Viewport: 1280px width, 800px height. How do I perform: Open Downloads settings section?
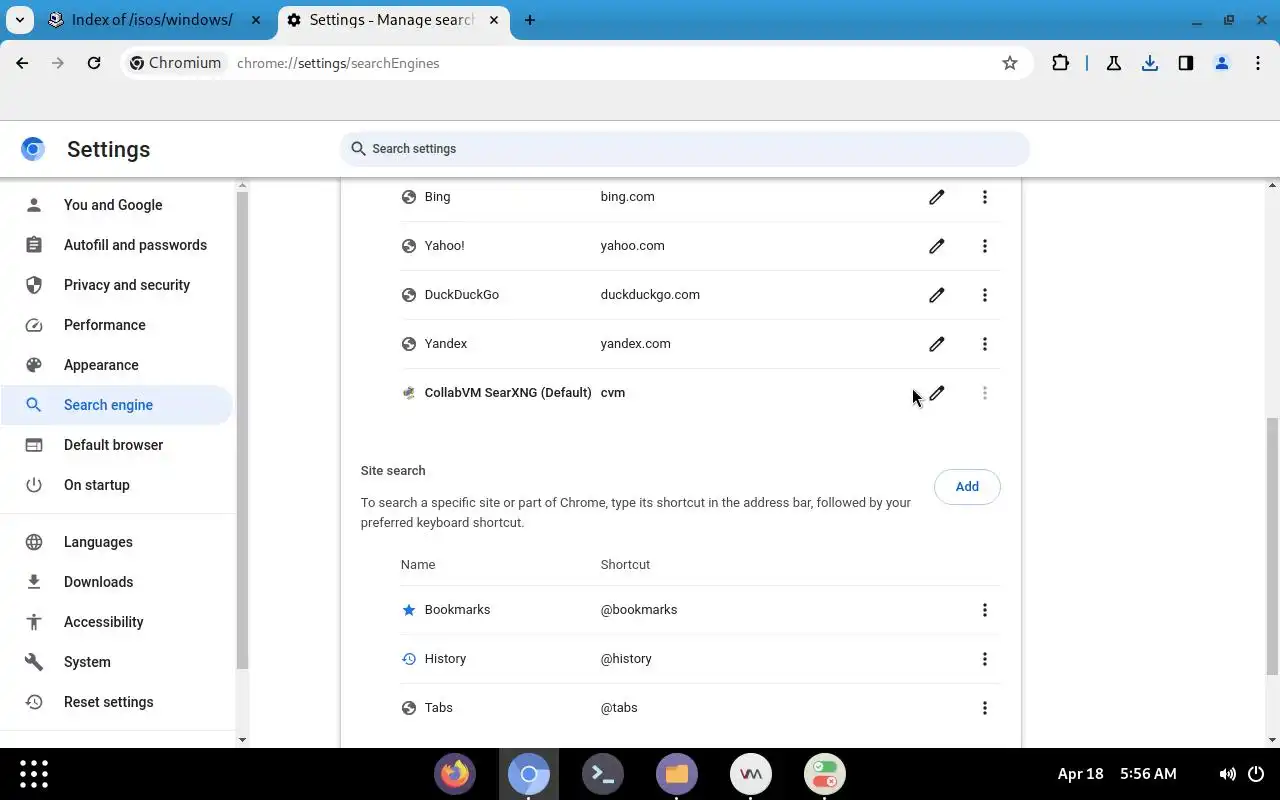[x=117, y=582]
